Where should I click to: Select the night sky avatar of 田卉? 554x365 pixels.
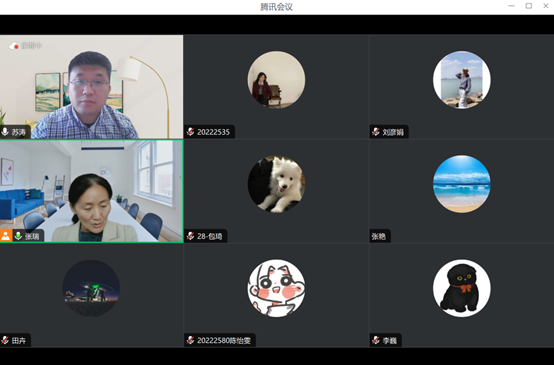(x=91, y=288)
